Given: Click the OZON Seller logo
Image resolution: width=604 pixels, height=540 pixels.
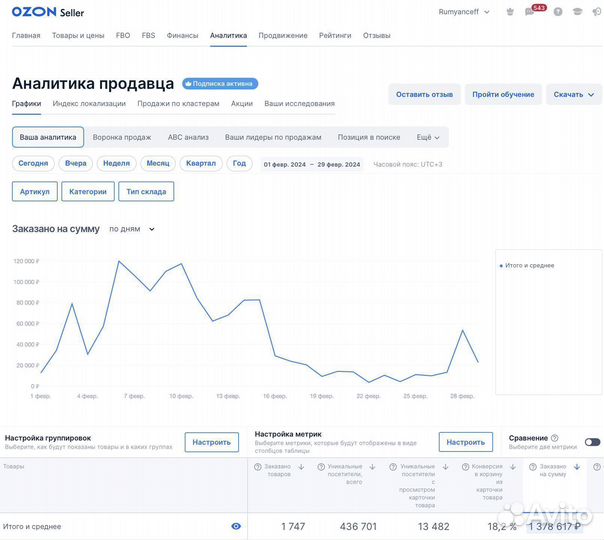Looking at the screenshot, I should coord(48,13).
